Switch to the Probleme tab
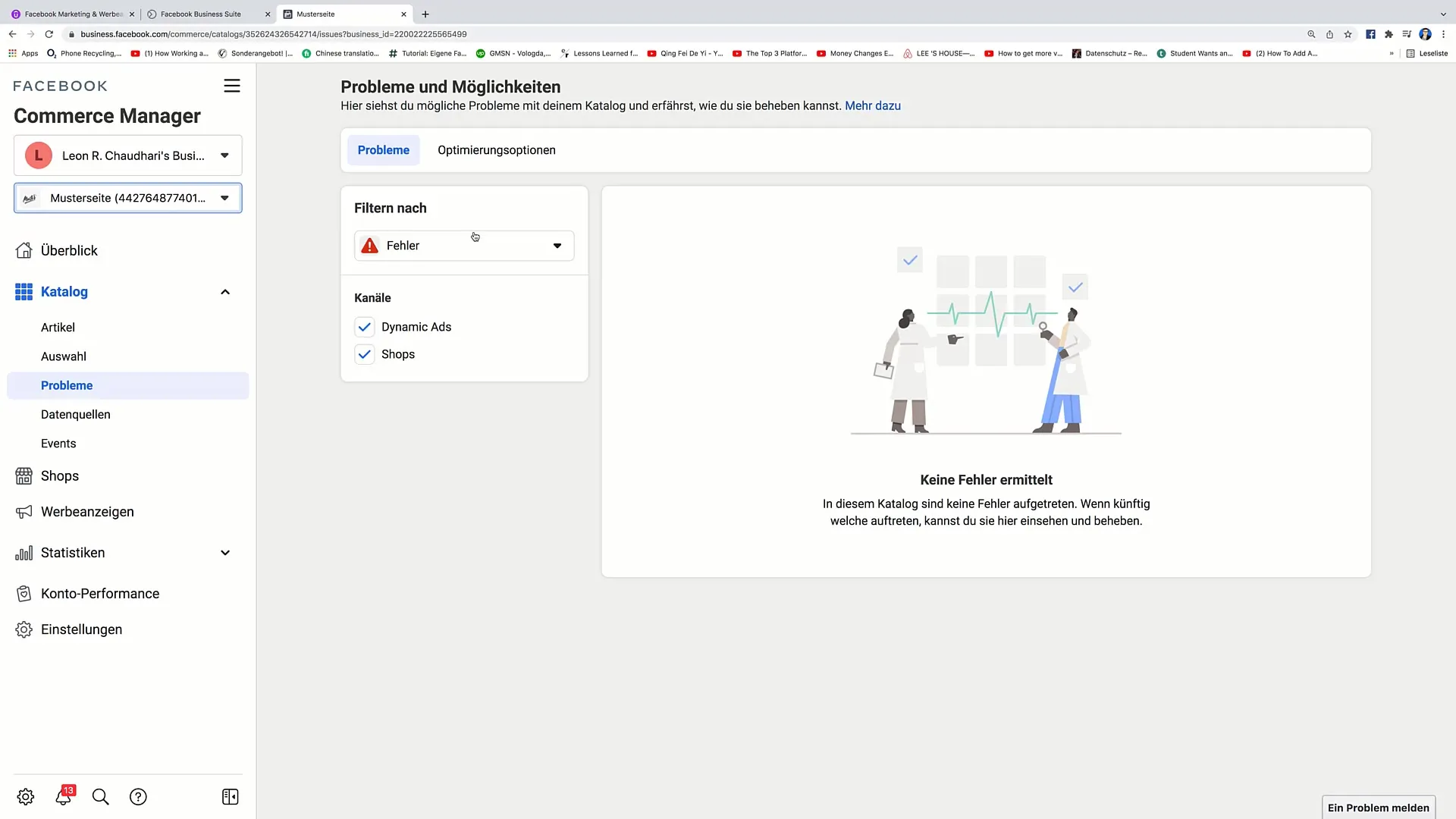This screenshot has height=819, width=1456. click(x=384, y=150)
